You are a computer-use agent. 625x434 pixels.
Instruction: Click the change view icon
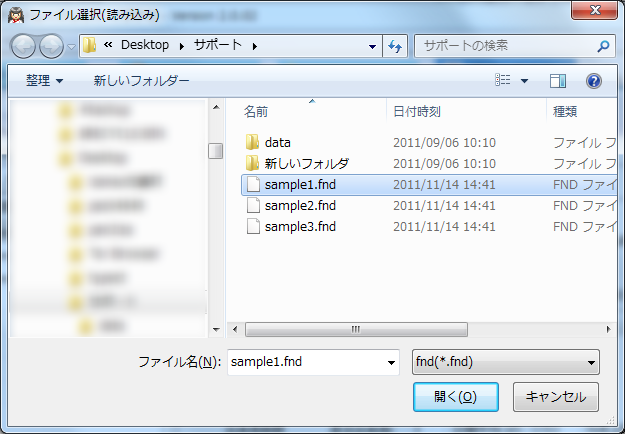[x=503, y=80]
